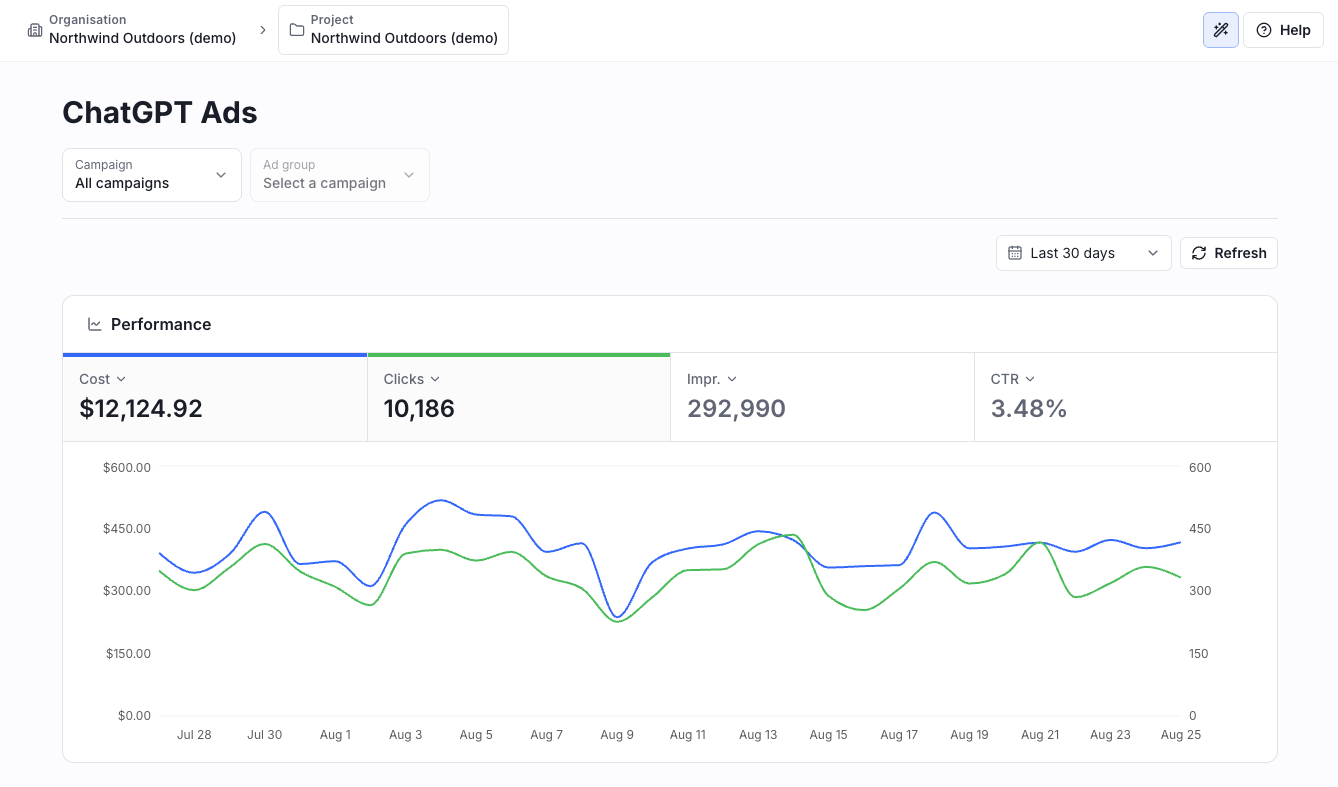Open the Project selector Northwind Outdoors

tap(393, 30)
